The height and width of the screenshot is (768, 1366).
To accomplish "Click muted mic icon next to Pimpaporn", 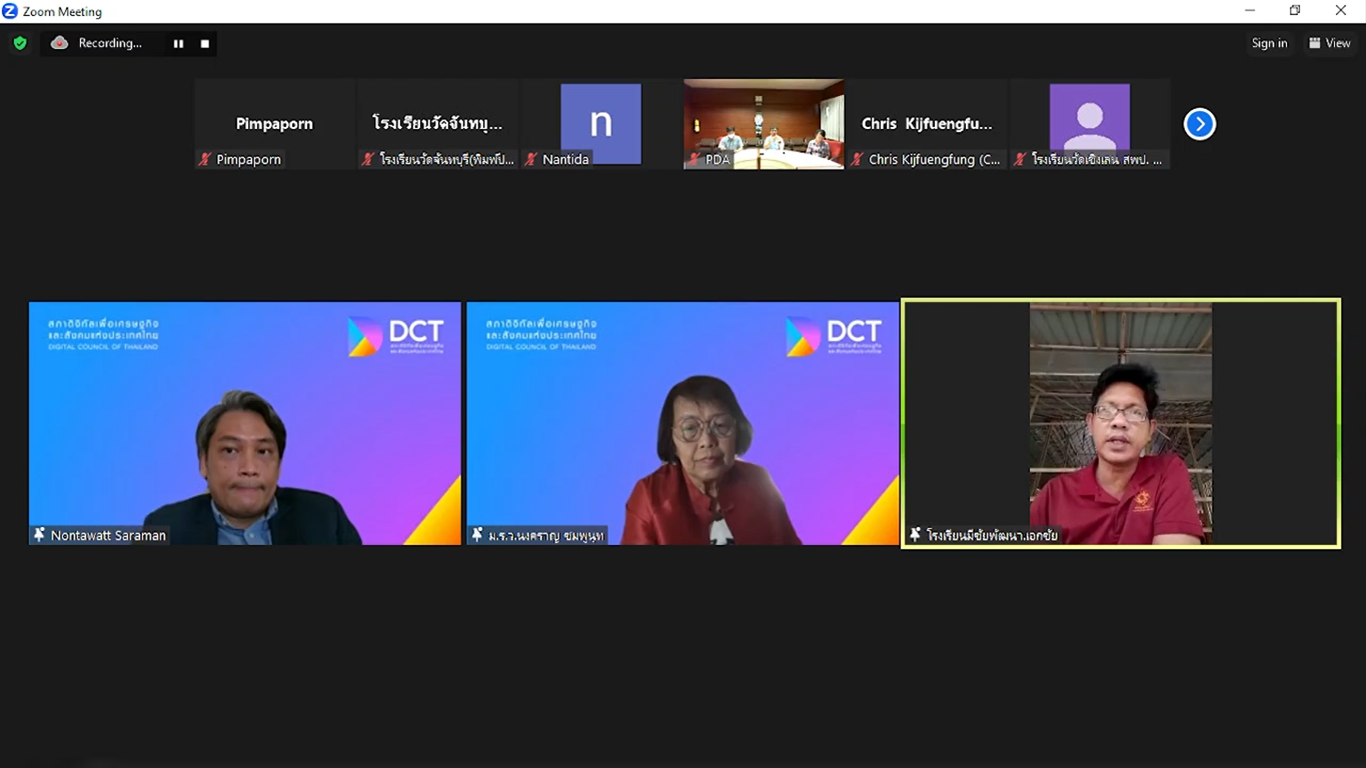I will [x=205, y=160].
